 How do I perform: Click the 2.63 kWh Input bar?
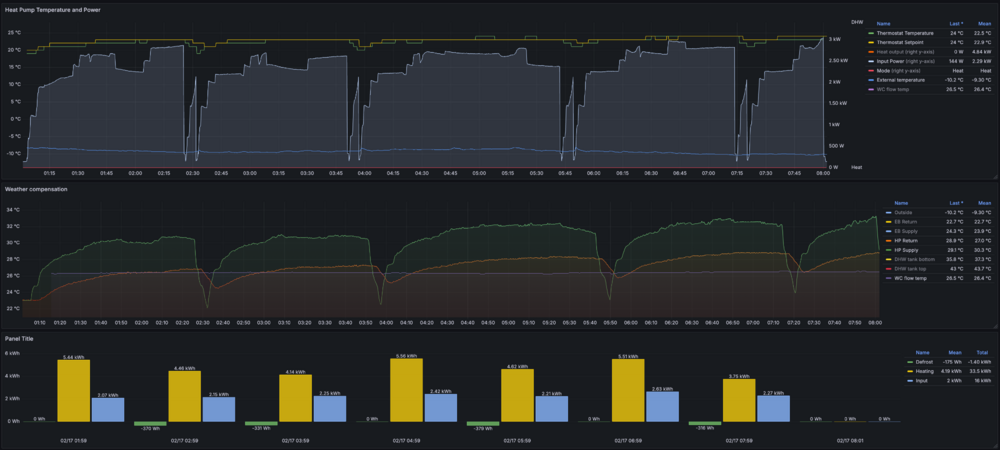click(663, 407)
